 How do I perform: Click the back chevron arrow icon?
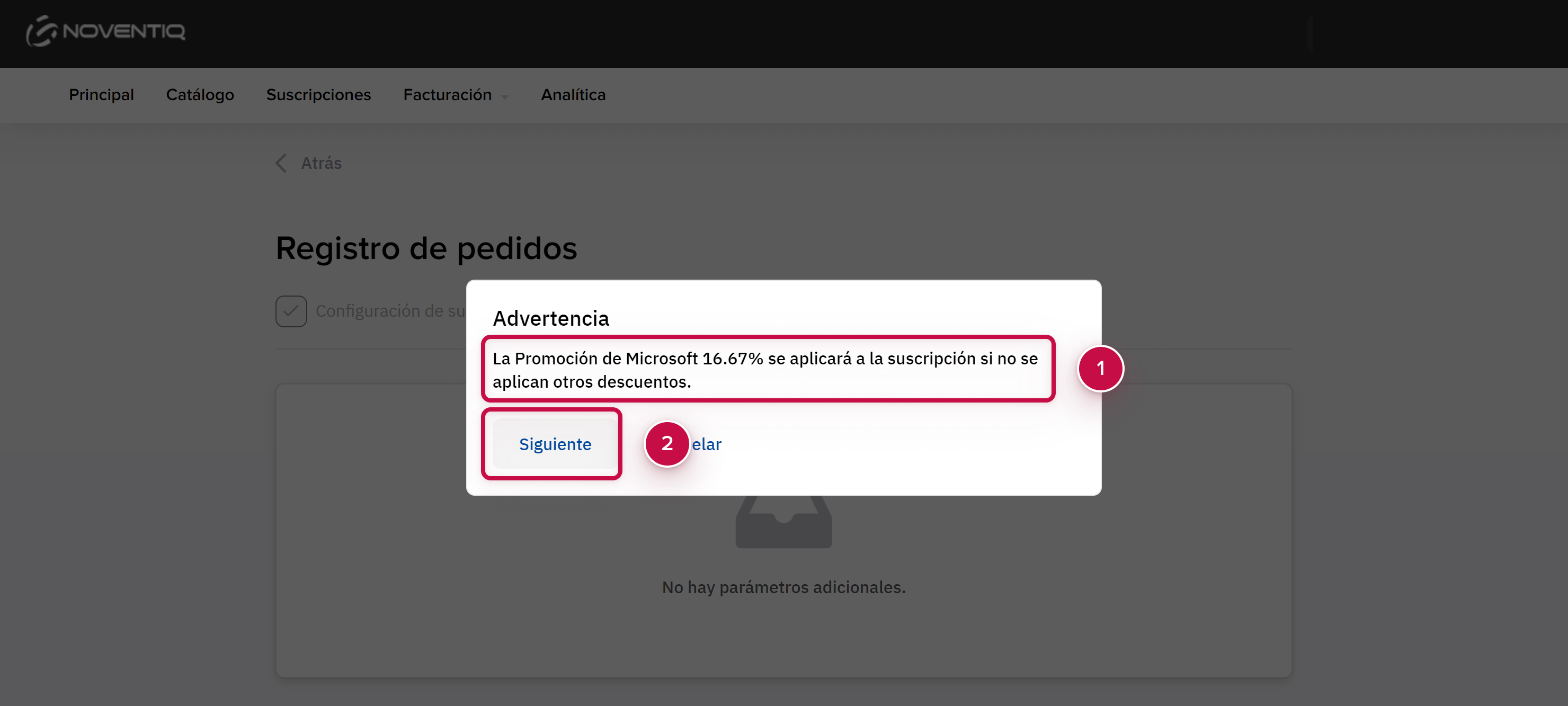click(281, 163)
